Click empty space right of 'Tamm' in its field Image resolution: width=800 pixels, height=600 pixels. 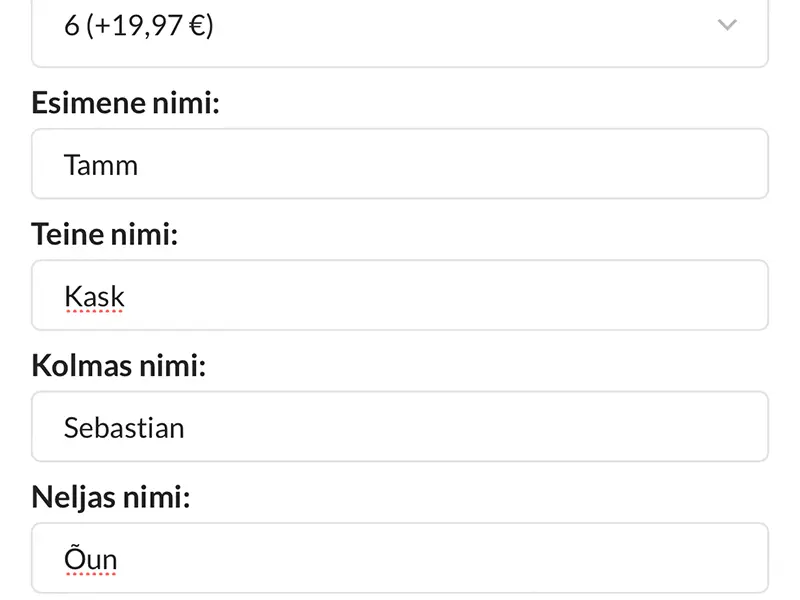(450, 164)
